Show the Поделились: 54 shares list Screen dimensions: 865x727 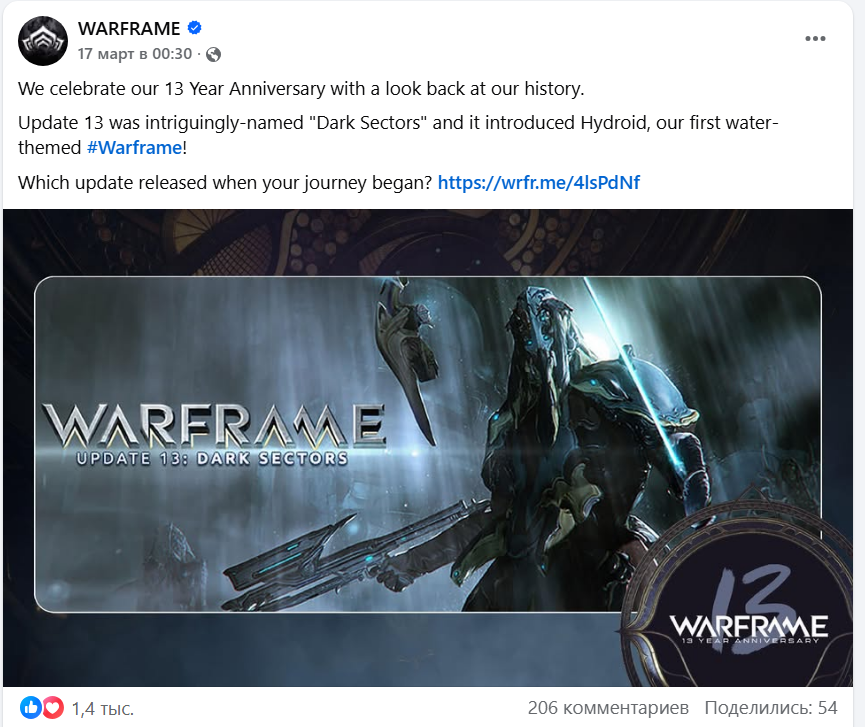(771, 708)
